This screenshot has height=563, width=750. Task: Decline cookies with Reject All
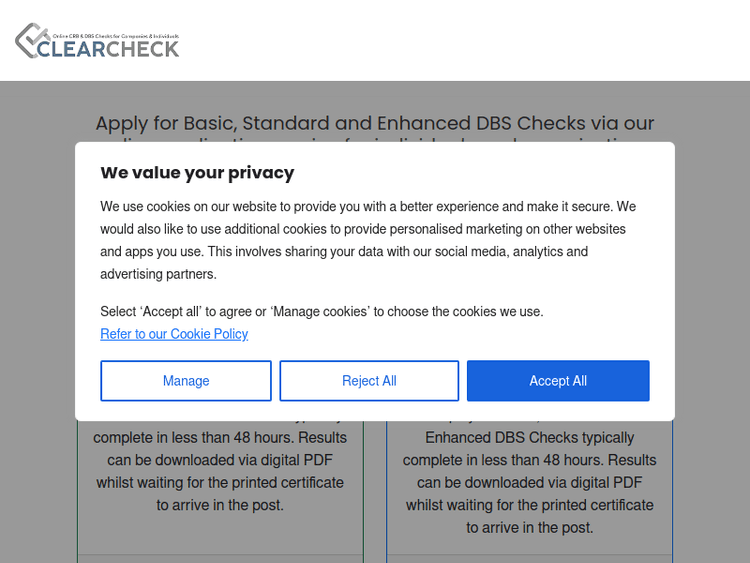(369, 381)
